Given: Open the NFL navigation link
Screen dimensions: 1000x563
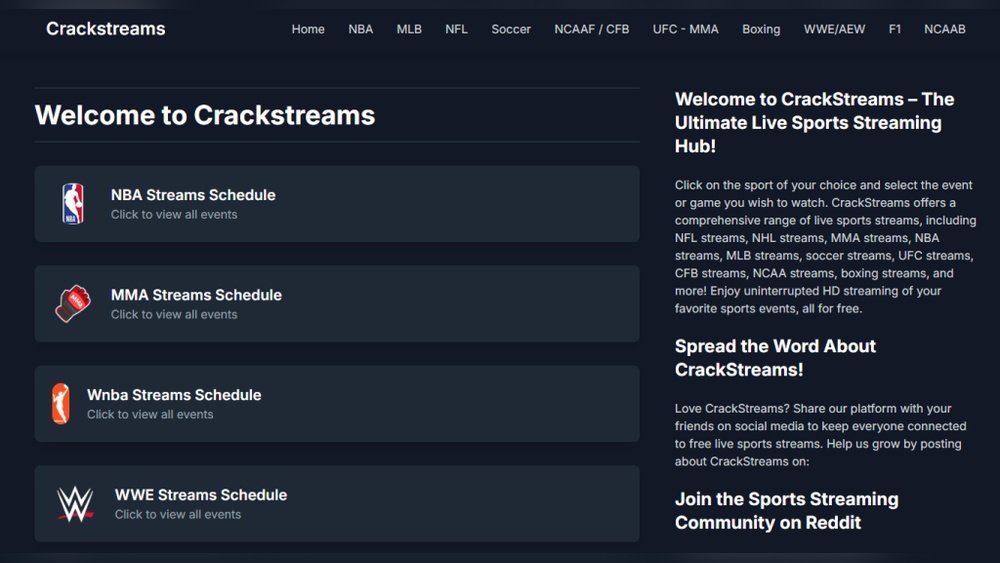Looking at the screenshot, I should 456,29.
